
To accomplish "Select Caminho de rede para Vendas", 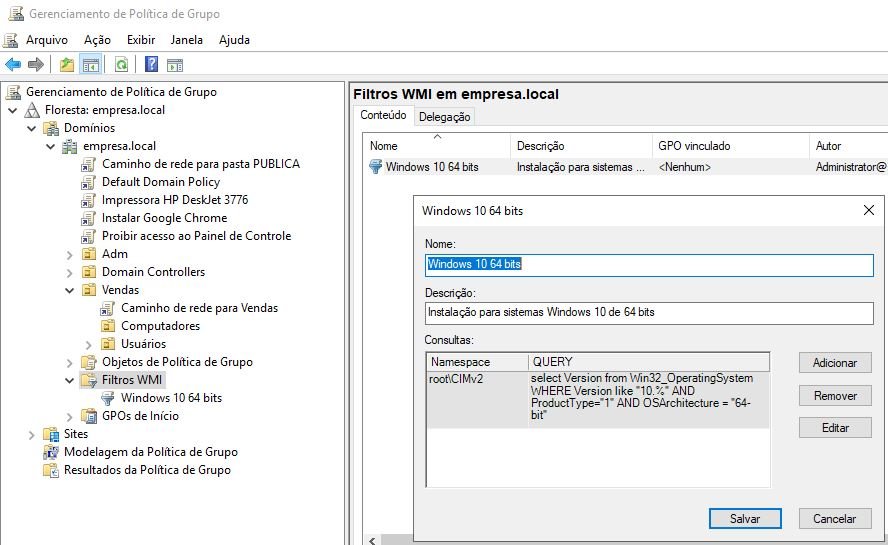I will point(199,308).
